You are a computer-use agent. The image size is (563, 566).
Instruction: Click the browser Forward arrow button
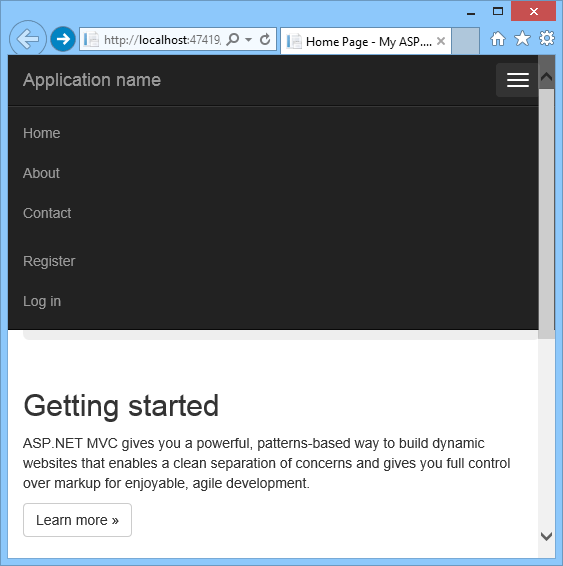tap(63, 39)
